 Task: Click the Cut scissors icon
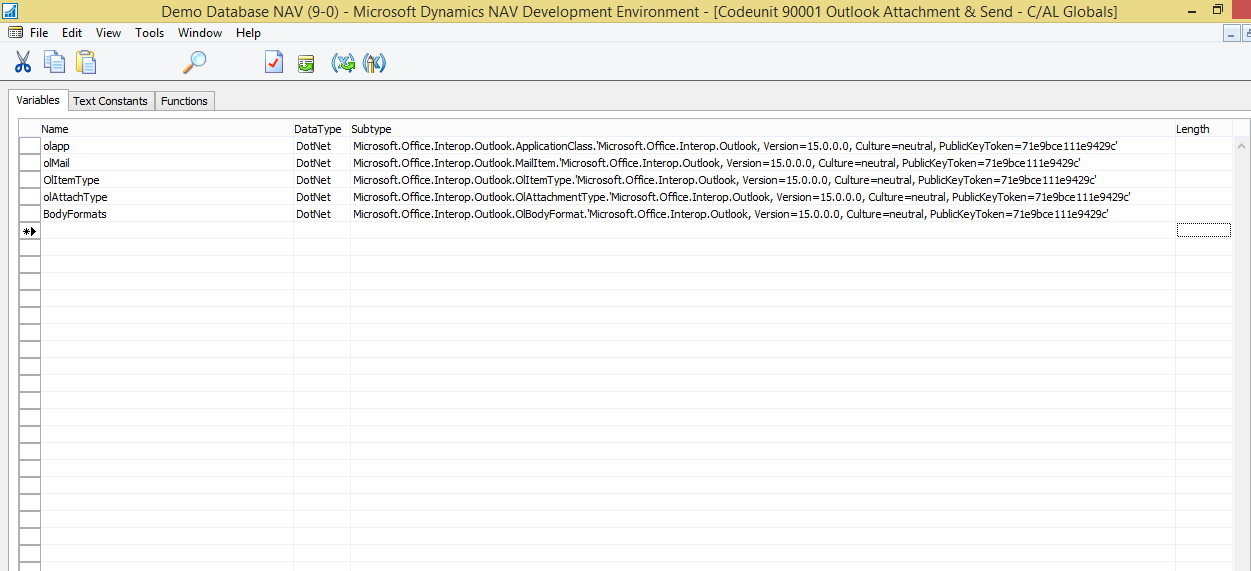(x=22, y=63)
